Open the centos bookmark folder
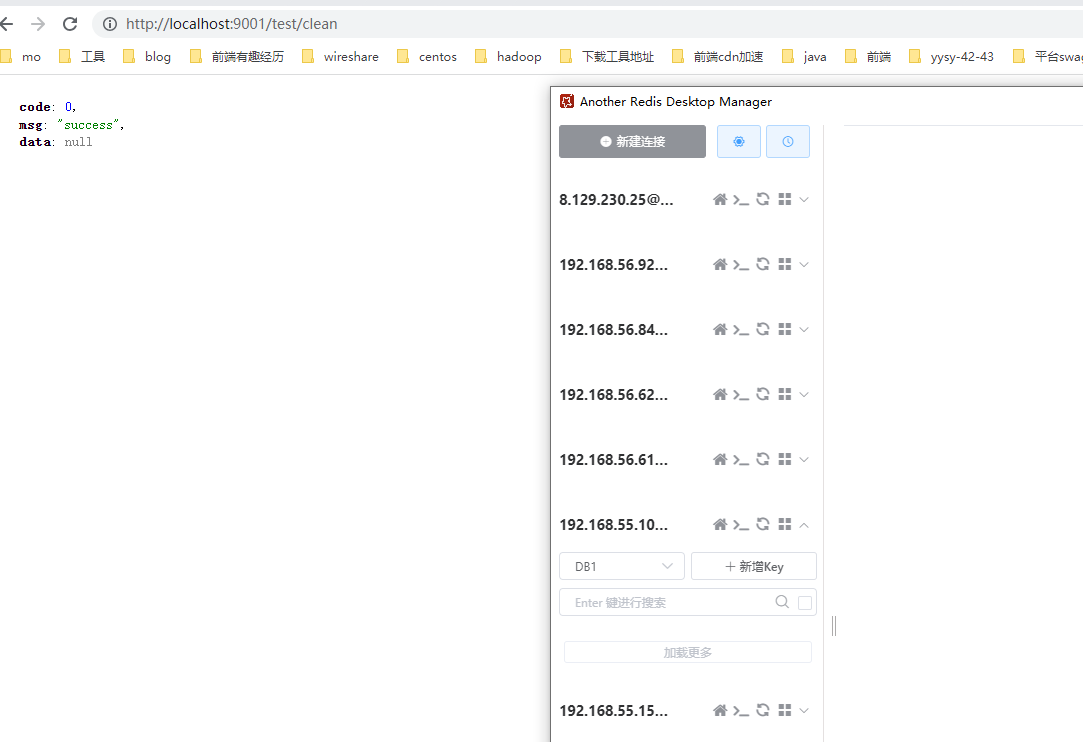This screenshot has height=742, width=1083. point(427,57)
